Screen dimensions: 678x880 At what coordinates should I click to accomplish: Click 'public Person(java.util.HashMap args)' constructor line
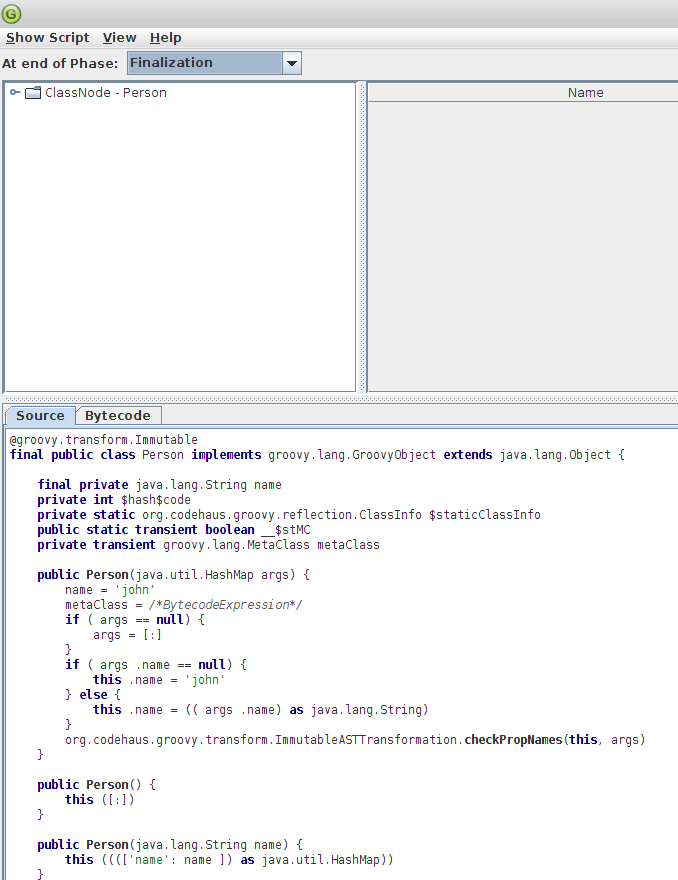point(173,575)
